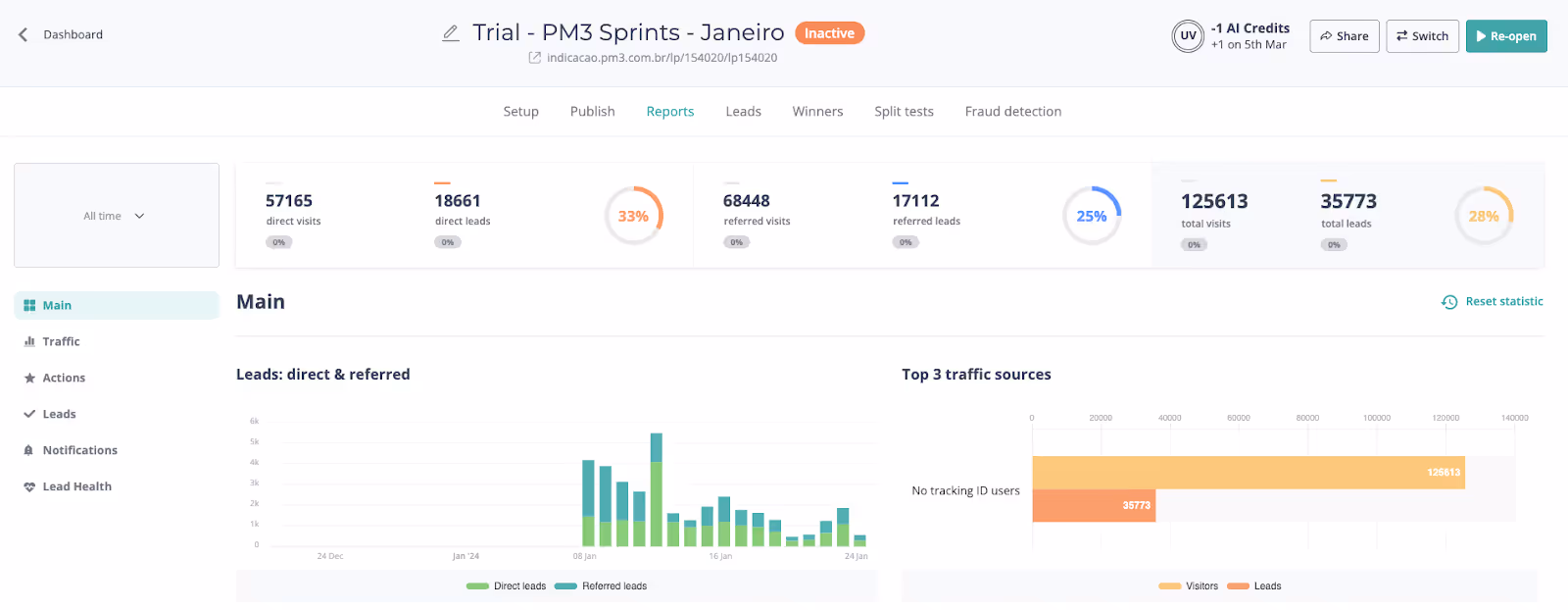This screenshot has width=1568, height=610.
Task: Toggle Referred leads legend in chart
Action: [601, 586]
